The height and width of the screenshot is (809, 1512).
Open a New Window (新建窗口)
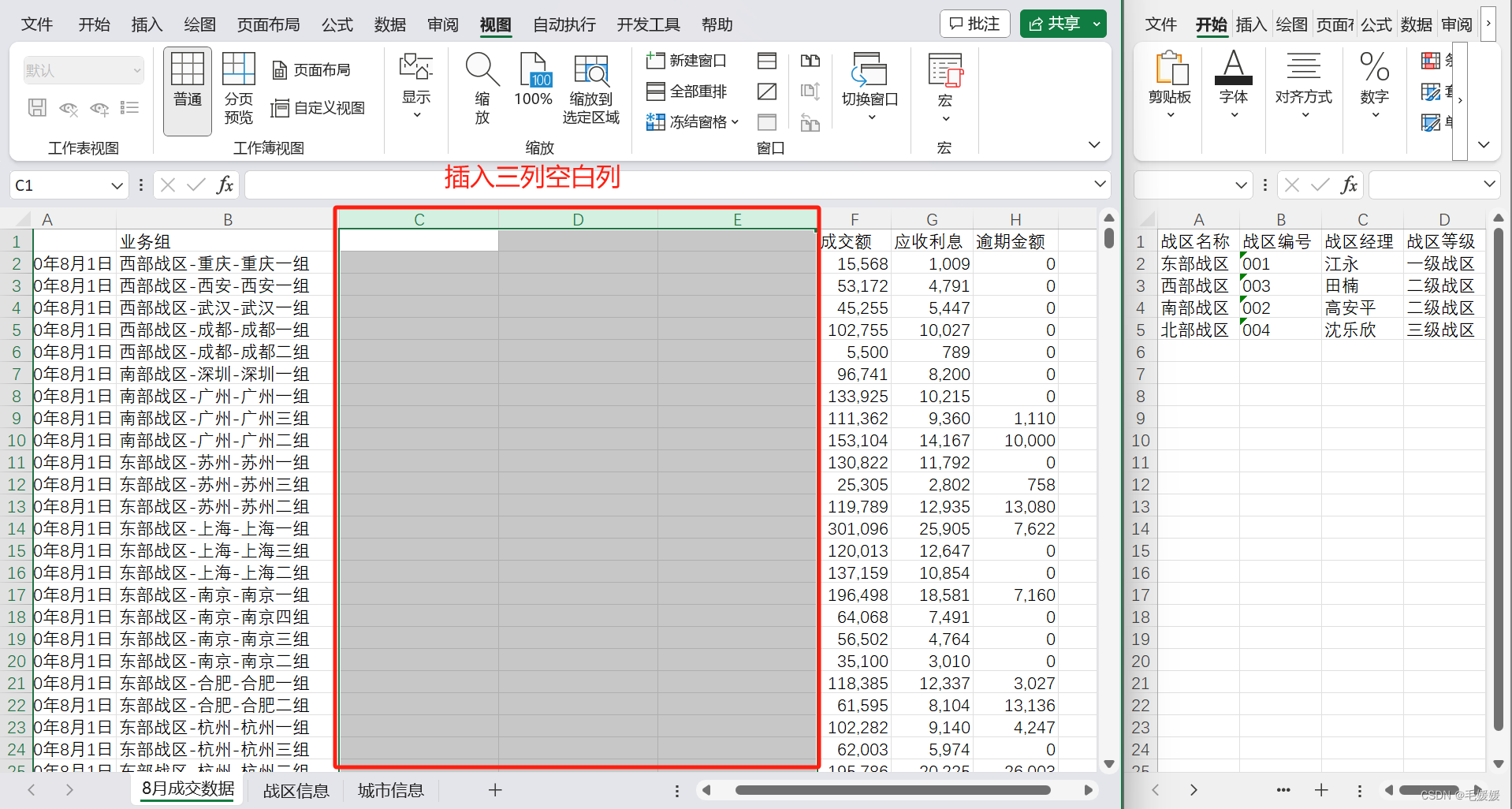(x=686, y=61)
